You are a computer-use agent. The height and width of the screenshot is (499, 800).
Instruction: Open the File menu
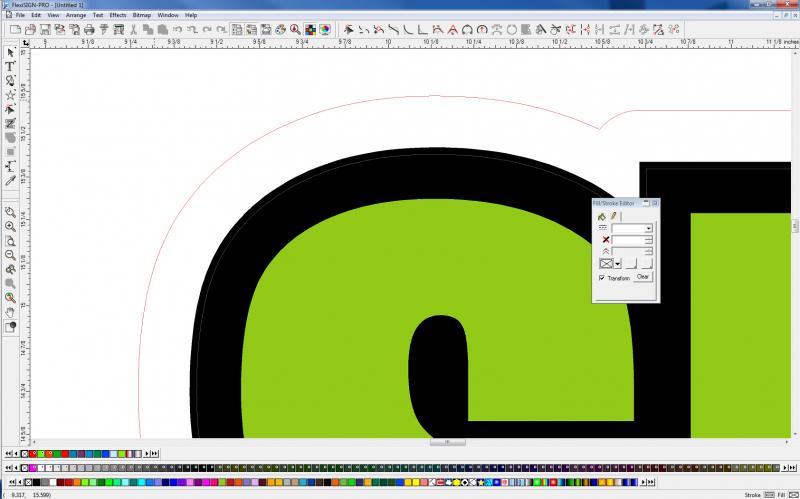pos(20,15)
